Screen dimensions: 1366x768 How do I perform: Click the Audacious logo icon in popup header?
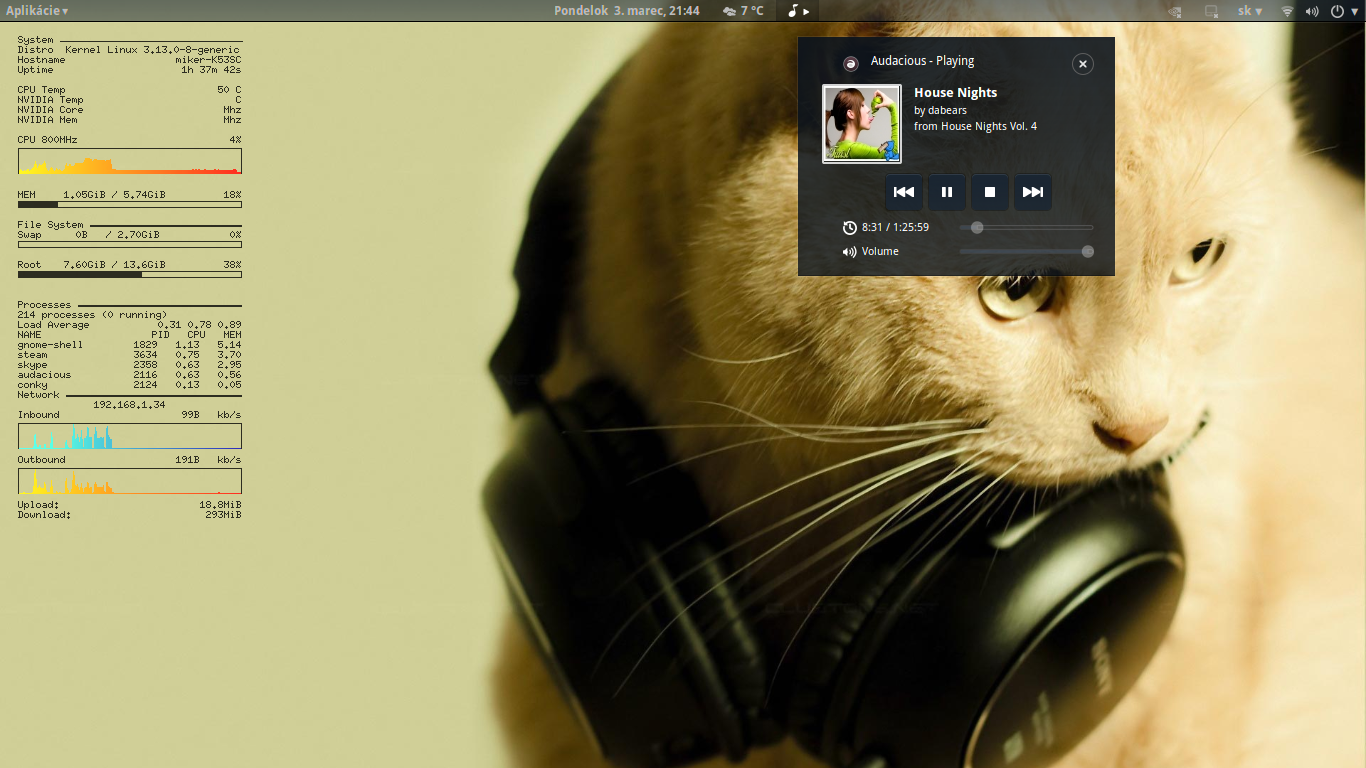pos(850,64)
